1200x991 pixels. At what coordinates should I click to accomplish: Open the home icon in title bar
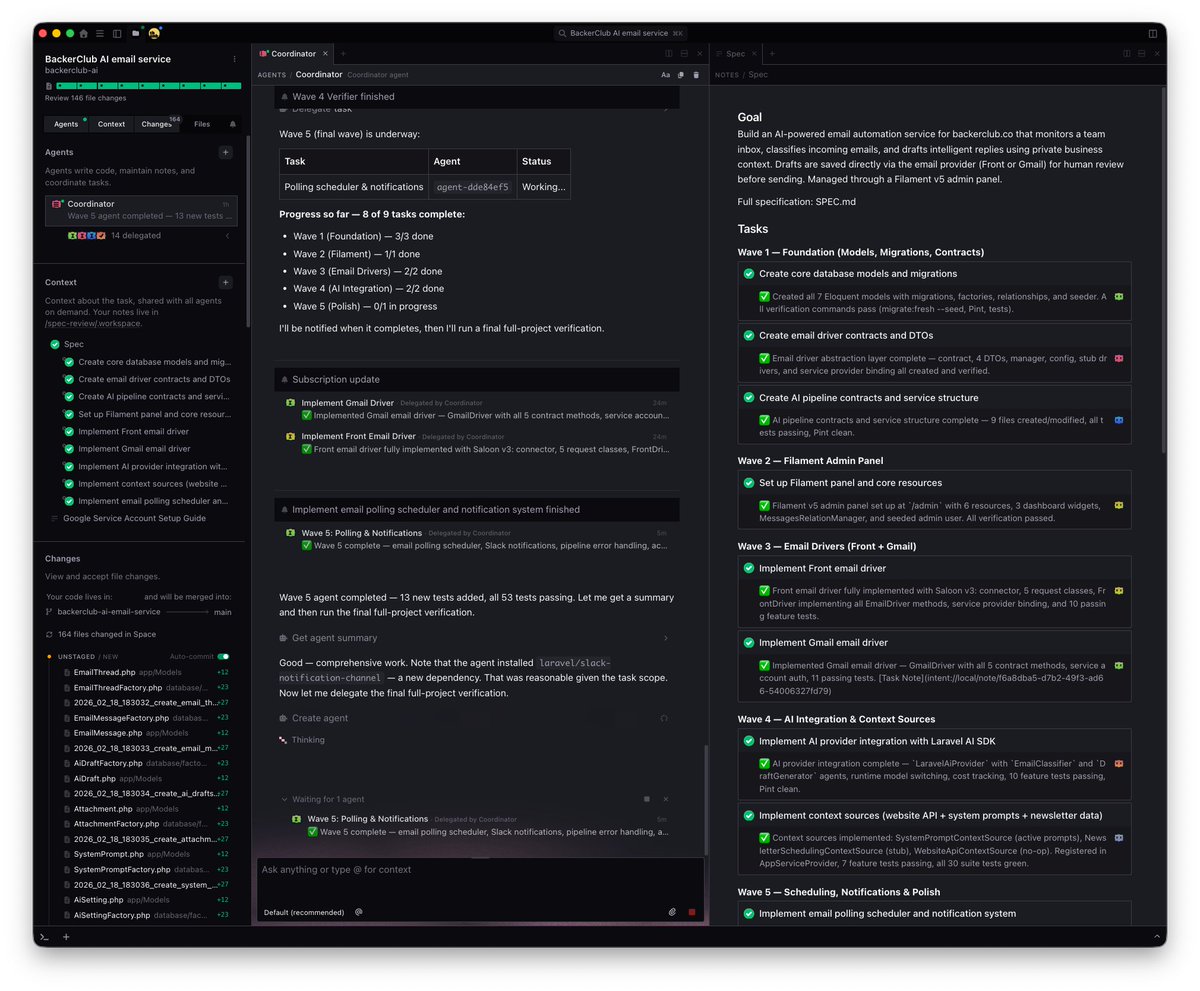pyautogui.click(x=84, y=33)
